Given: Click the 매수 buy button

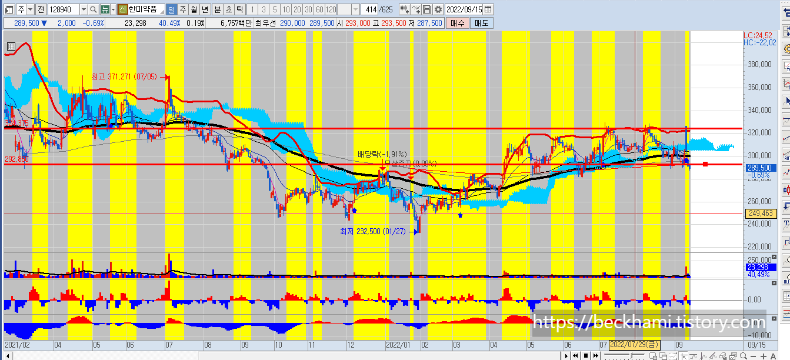Looking at the screenshot, I should (457, 23).
